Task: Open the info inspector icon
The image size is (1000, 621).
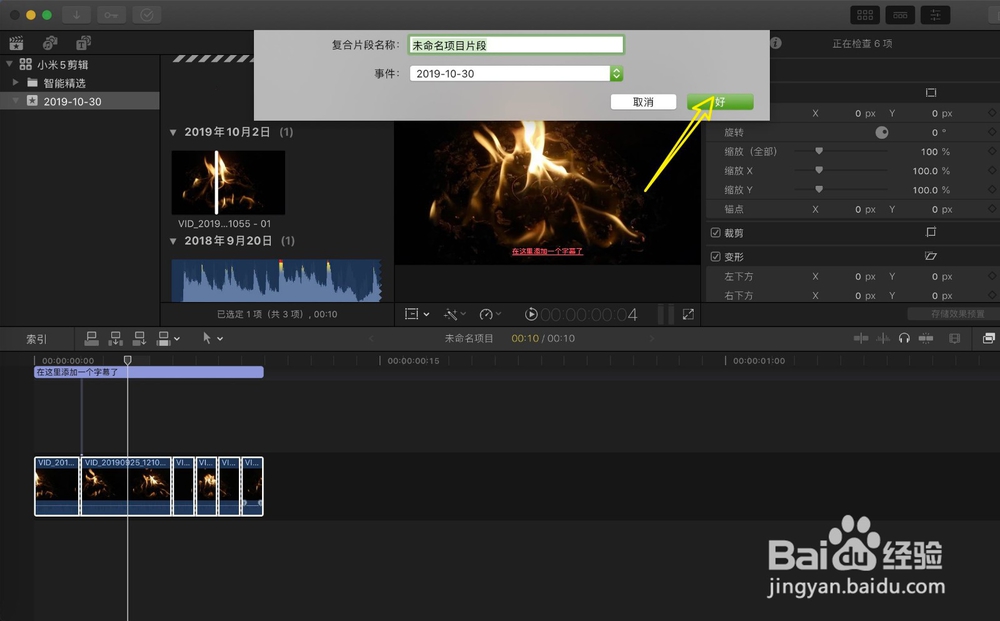Action: 776,43
